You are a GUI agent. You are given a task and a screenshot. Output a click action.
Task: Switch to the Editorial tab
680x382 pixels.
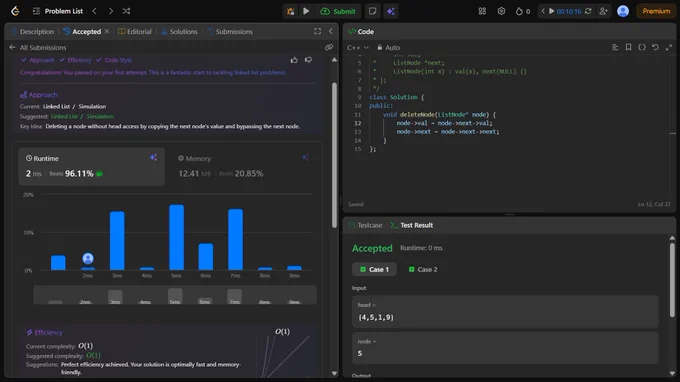135,32
